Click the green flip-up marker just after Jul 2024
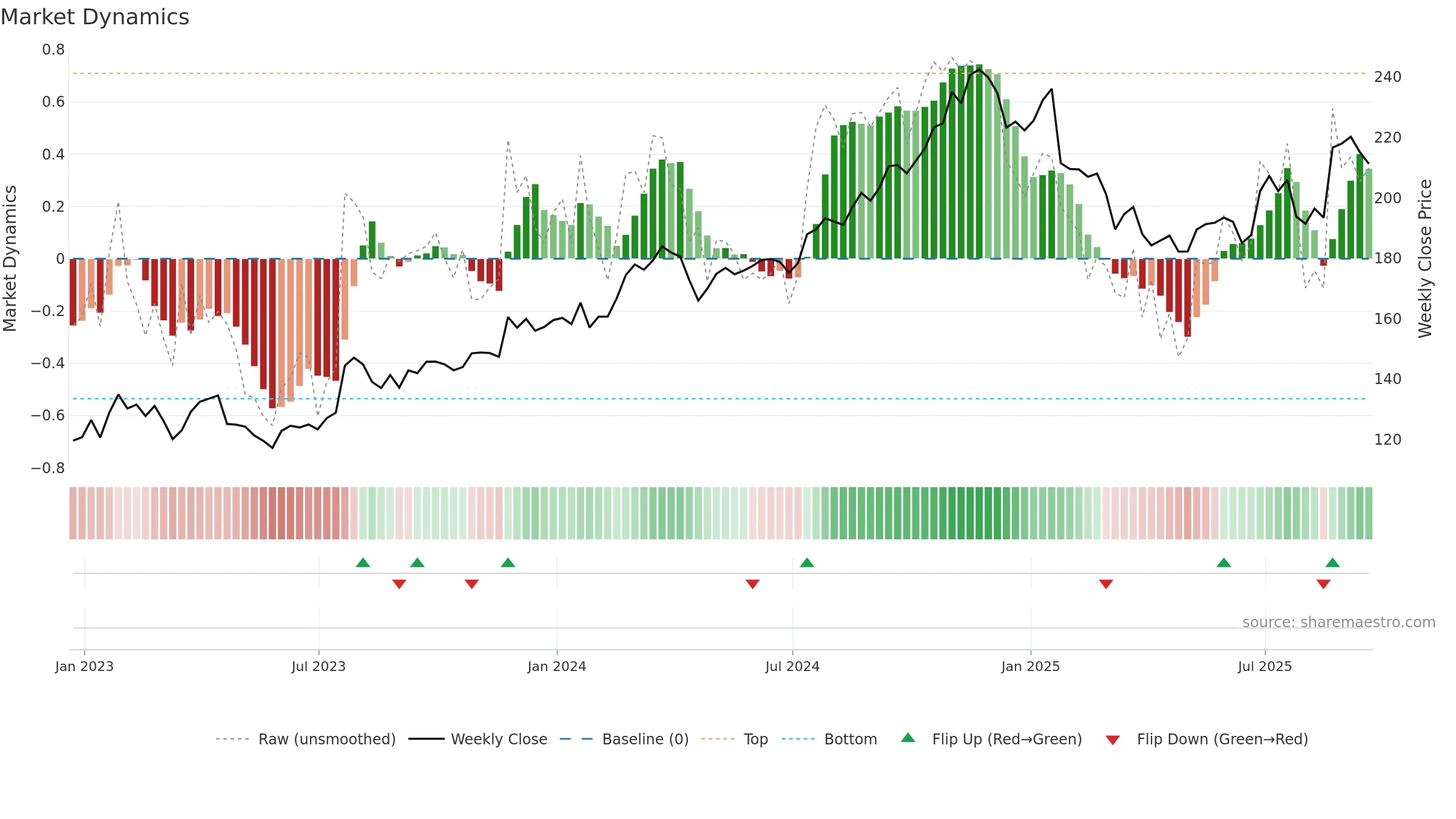Viewport: 1456px width, 819px height. 807,562
